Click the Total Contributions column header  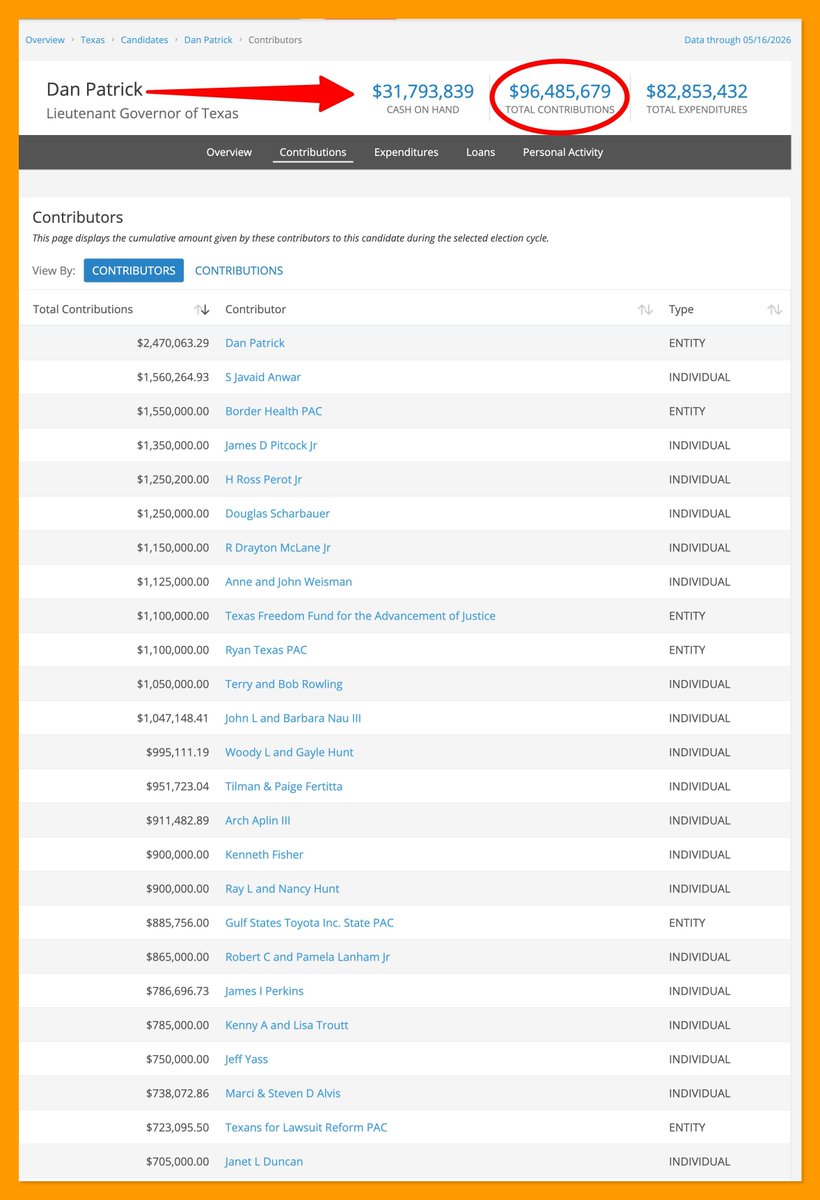pos(83,310)
